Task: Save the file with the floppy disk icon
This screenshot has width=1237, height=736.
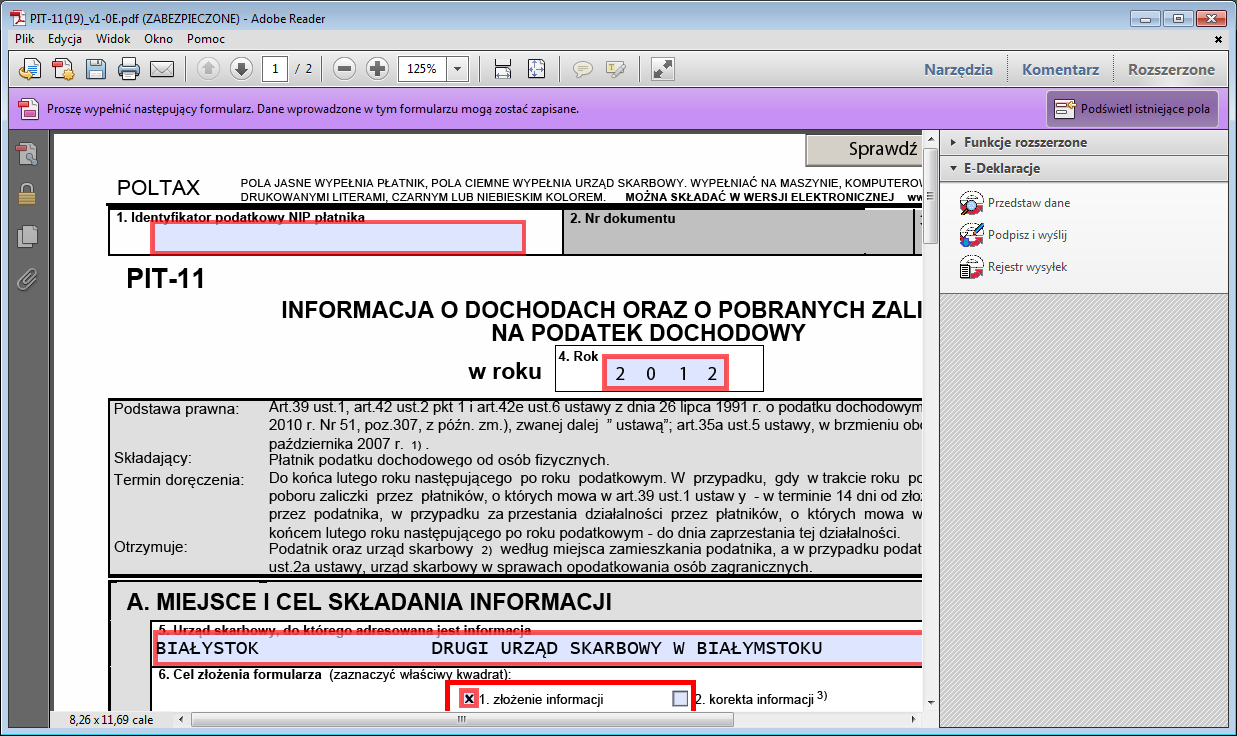Action: pyautogui.click(x=96, y=69)
